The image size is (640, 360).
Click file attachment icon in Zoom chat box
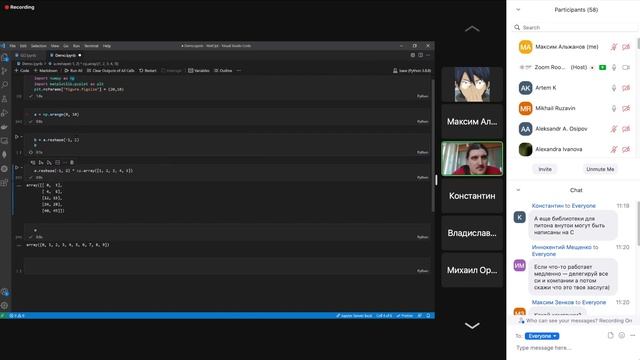click(x=611, y=335)
